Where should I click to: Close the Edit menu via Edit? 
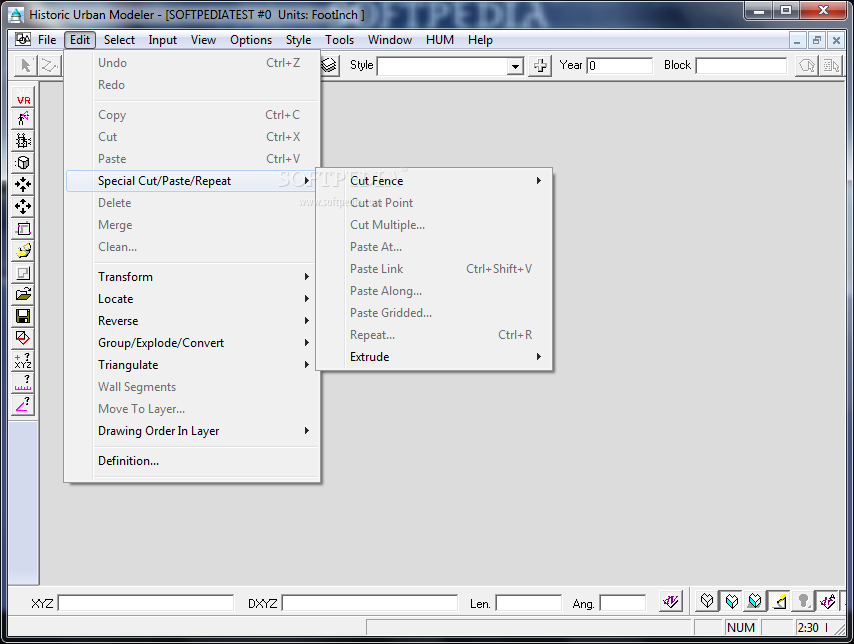[x=80, y=40]
